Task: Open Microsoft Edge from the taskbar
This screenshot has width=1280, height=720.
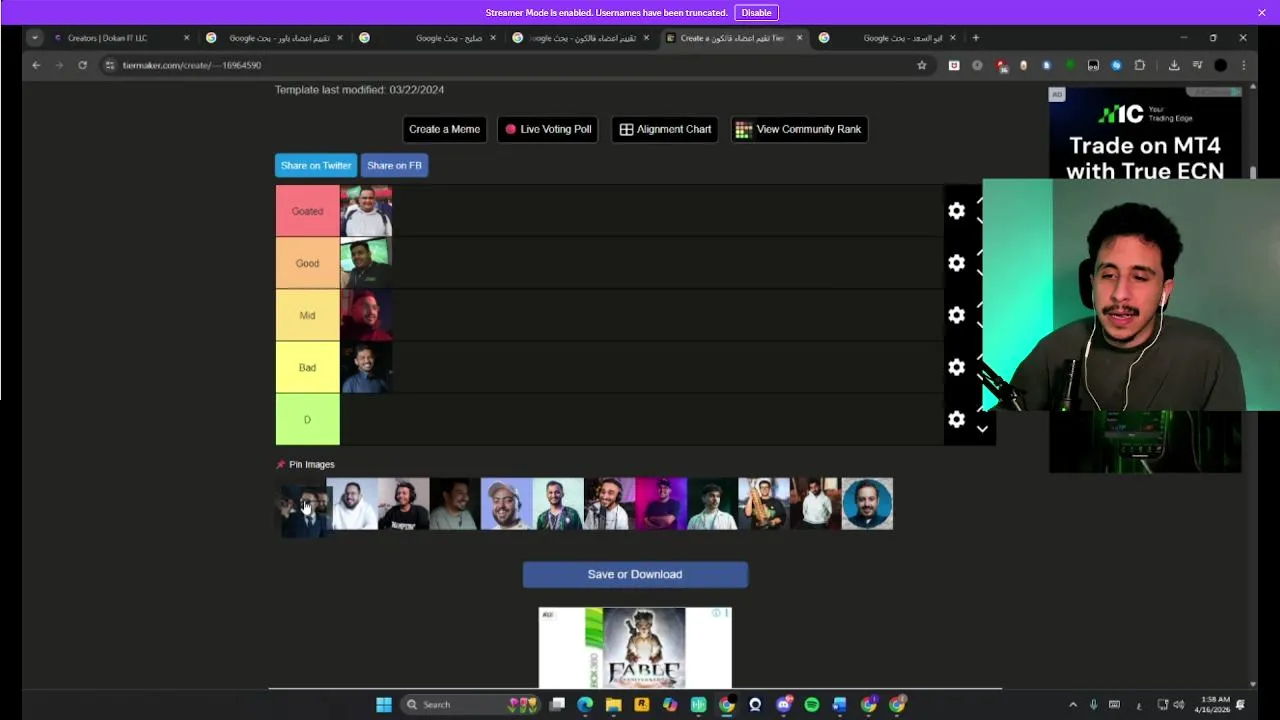Action: click(585, 705)
